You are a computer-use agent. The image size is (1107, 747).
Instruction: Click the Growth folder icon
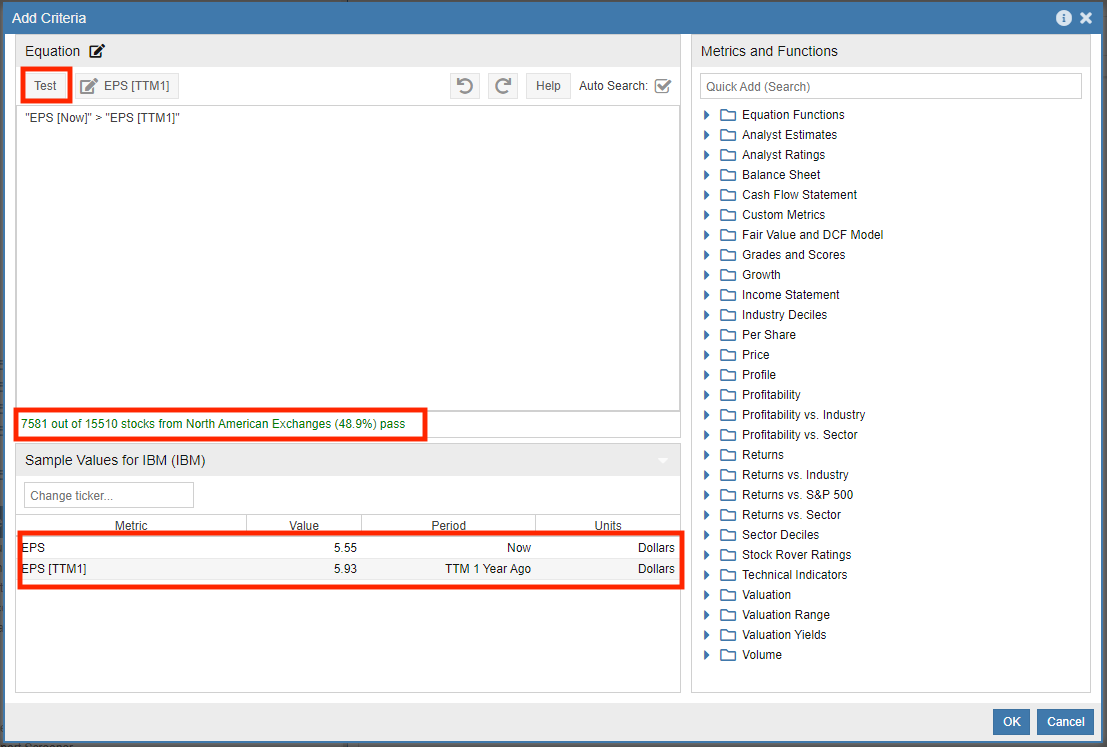point(728,275)
